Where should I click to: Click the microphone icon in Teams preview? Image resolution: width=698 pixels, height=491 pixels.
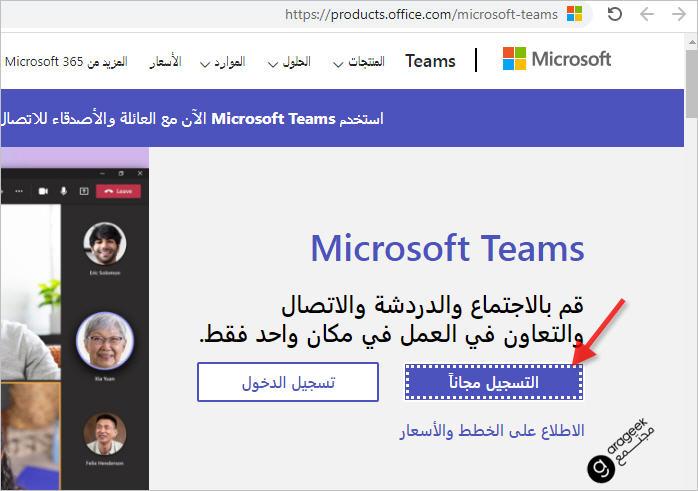coord(64,191)
